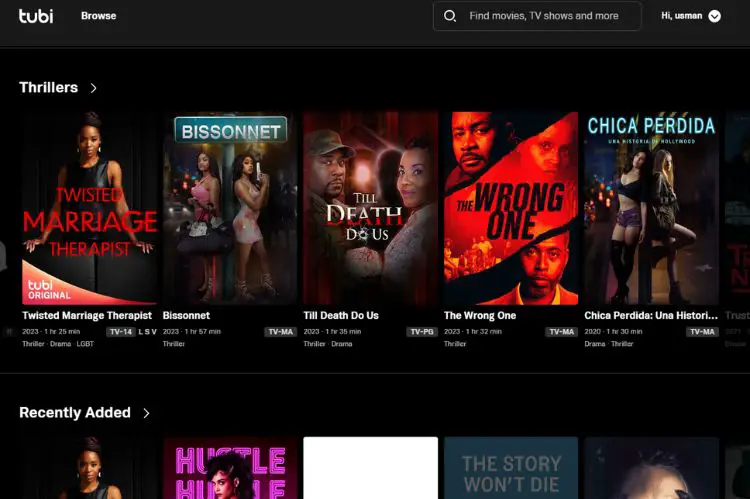Click the L S V content descriptors
This screenshot has height=499, width=750.
click(x=147, y=332)
